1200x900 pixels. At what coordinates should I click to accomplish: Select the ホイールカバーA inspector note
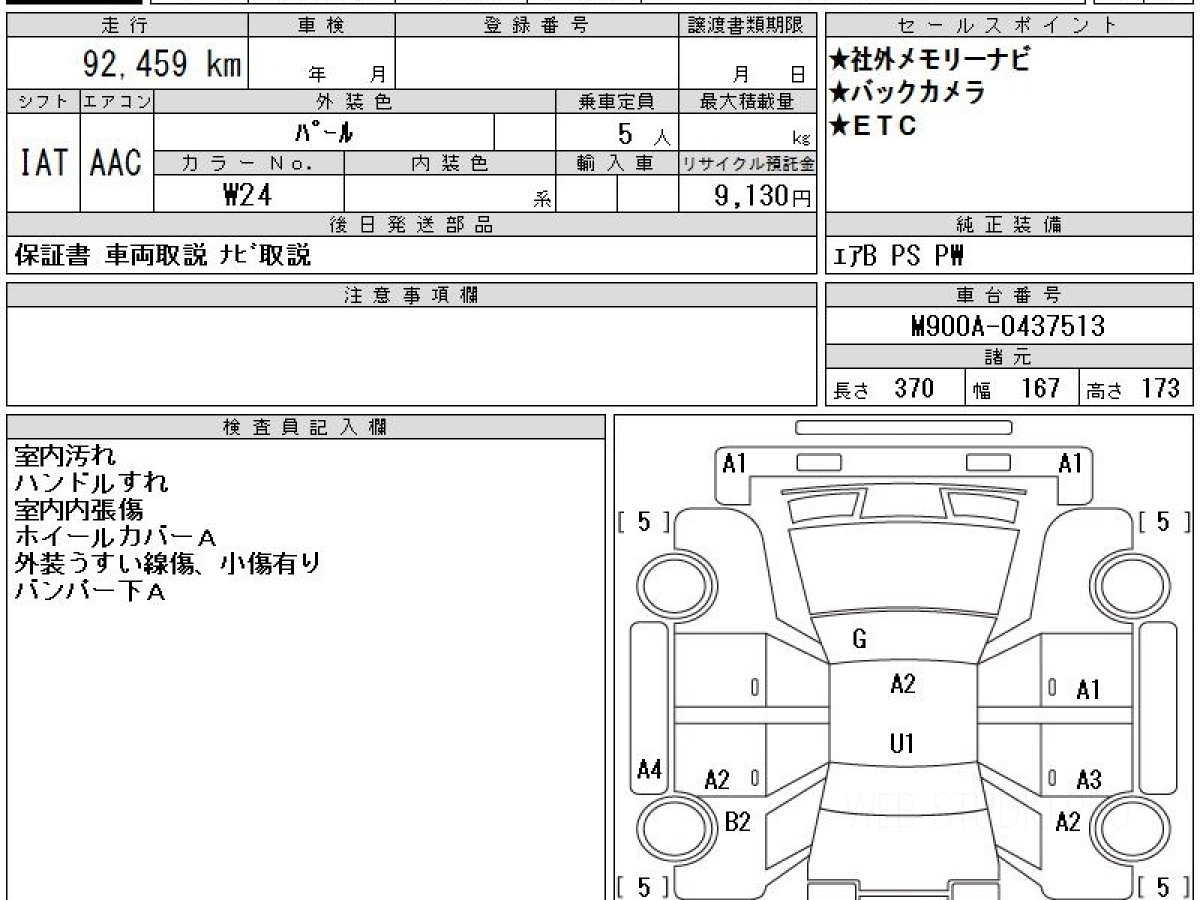[x=115, y=538]
